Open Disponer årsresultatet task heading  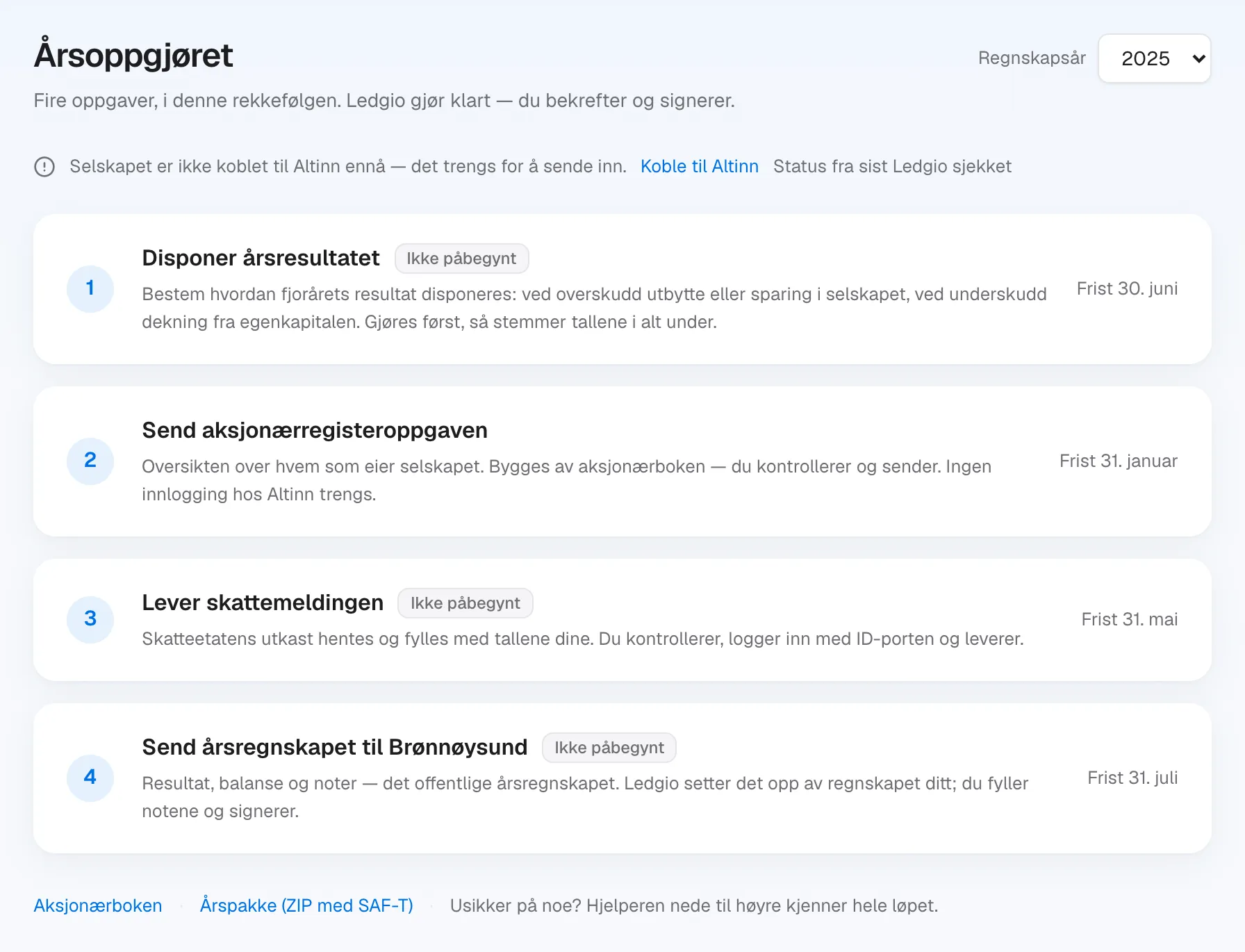(261, 258)
